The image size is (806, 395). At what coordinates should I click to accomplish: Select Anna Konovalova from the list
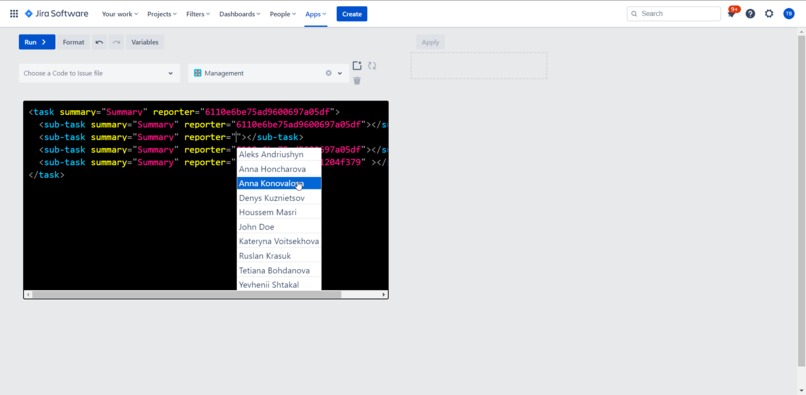(x=279, y=183)
